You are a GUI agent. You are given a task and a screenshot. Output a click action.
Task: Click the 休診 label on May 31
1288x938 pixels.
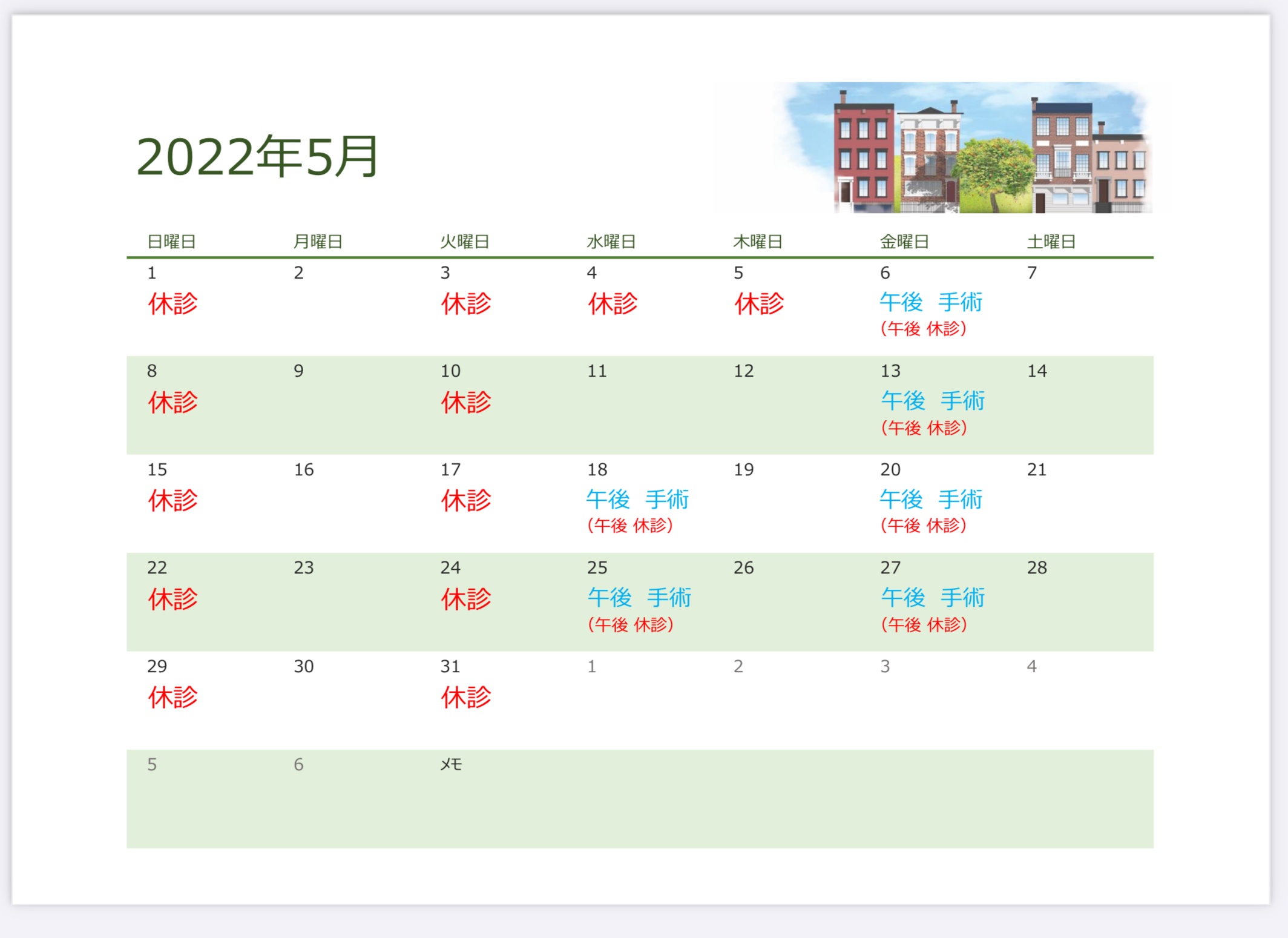[x=465, y=698]
